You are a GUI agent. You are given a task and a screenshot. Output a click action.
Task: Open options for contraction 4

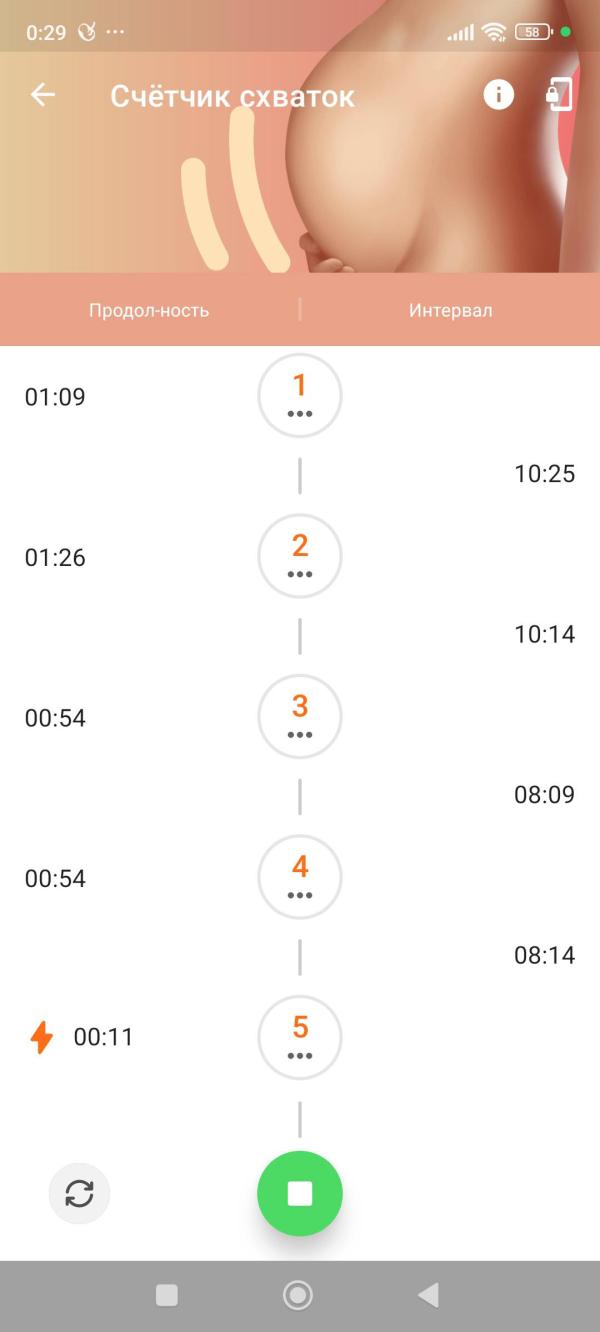300,877
